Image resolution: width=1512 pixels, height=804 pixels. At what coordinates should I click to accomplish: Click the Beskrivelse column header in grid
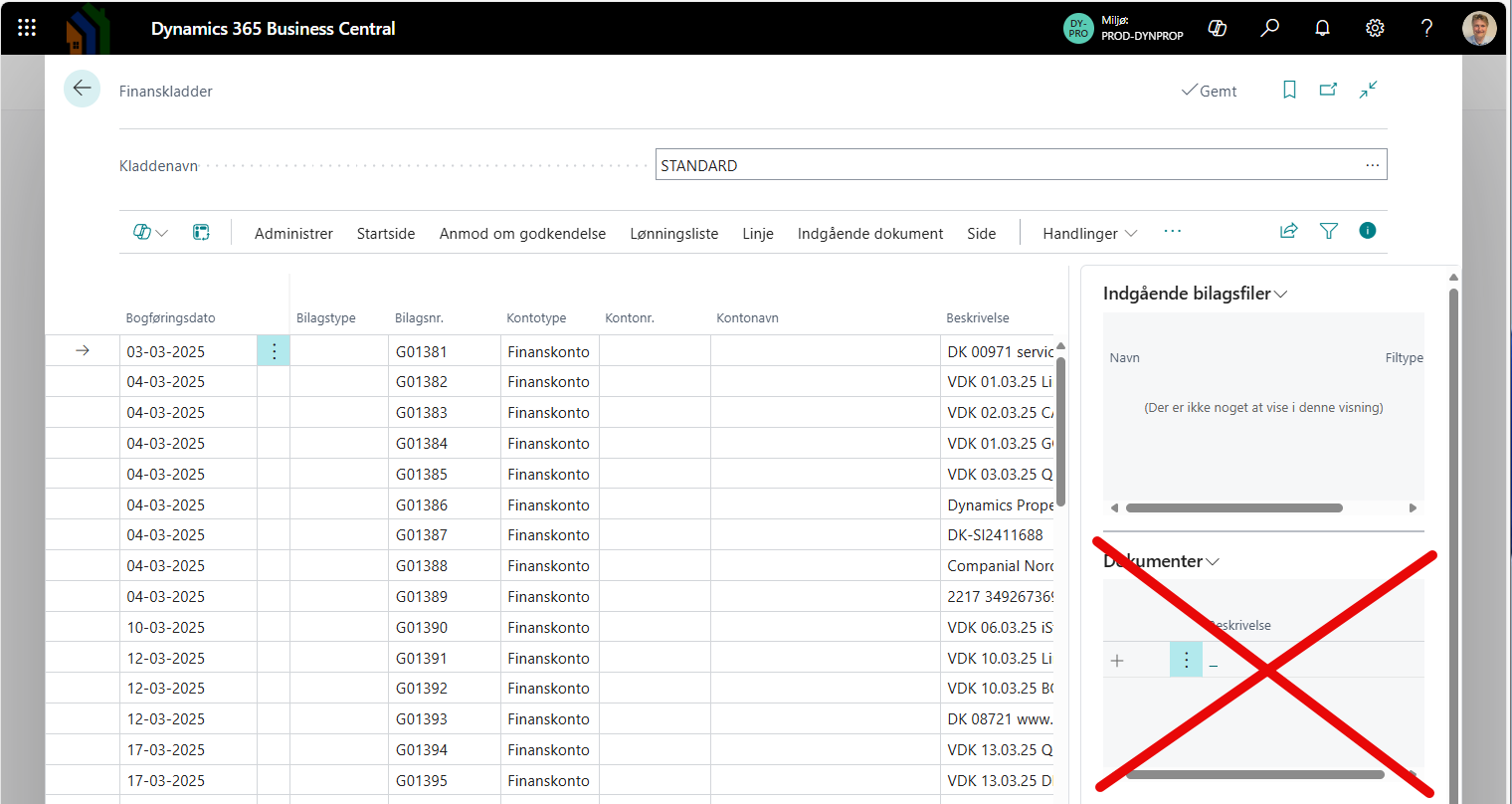point(977,318)
